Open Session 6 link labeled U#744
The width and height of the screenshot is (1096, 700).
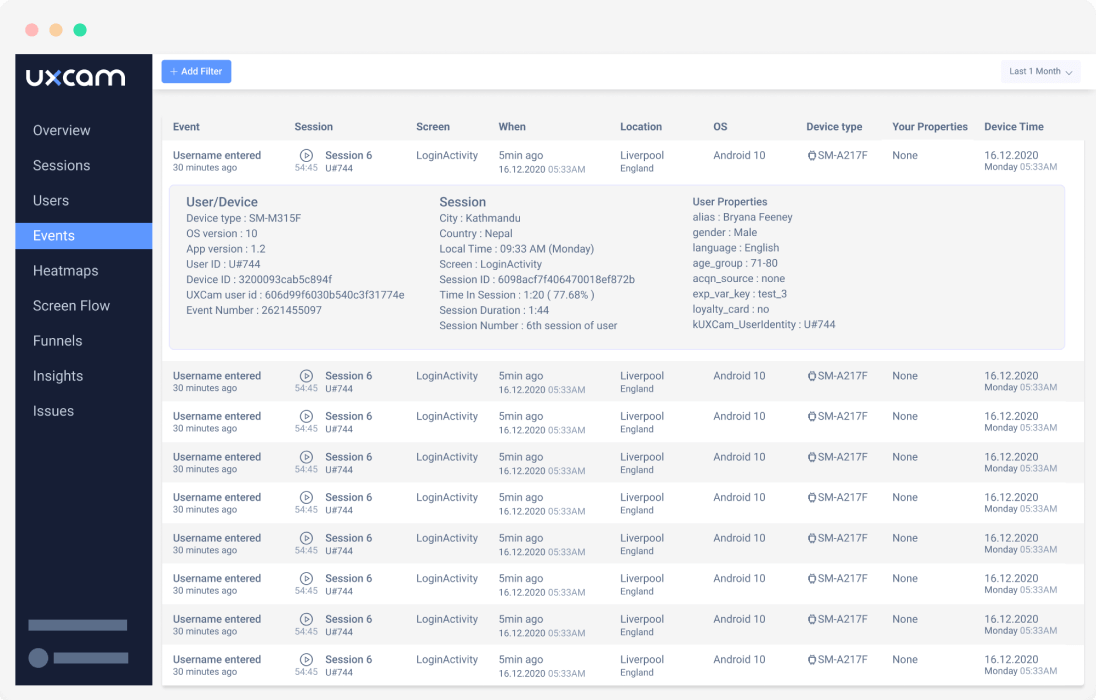(x=348, y=161)
